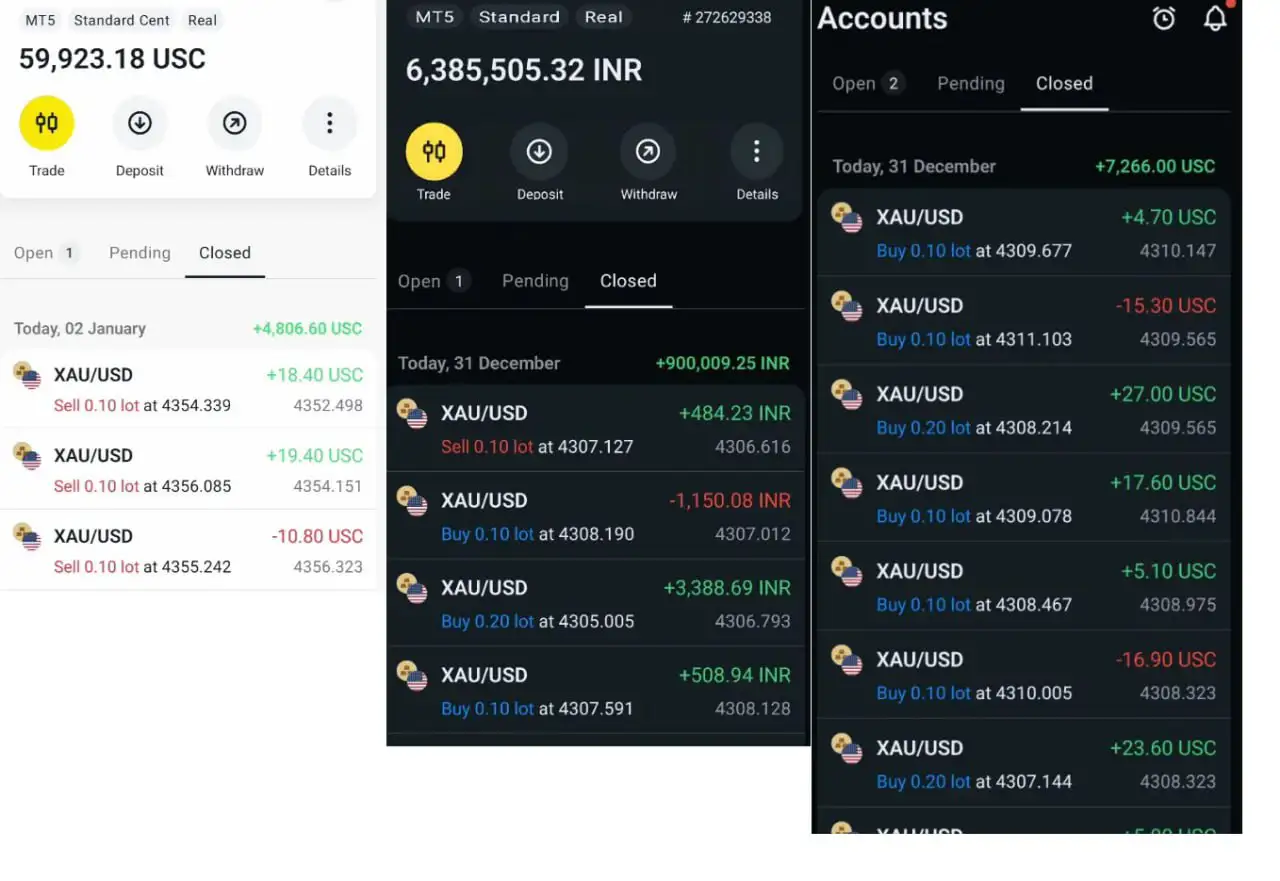This screenshot has height=881, width=1280.
Task: Switch to the Open tab under Accounts
Action: pos(868,83)
